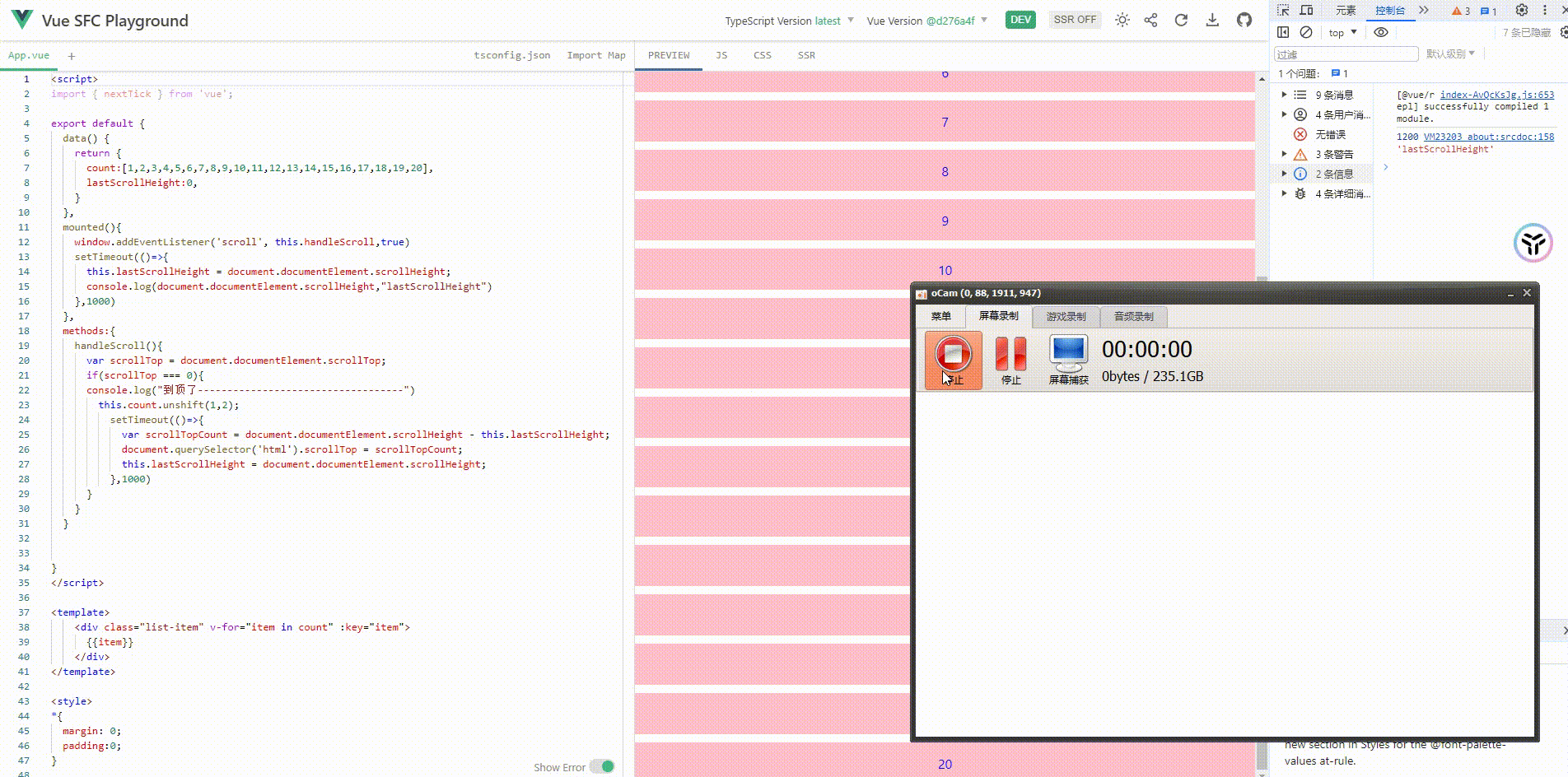Open the index-AvQcKsJg.js:653 source link
This screenshot has width=1568, height=777.
(1497, 95)
